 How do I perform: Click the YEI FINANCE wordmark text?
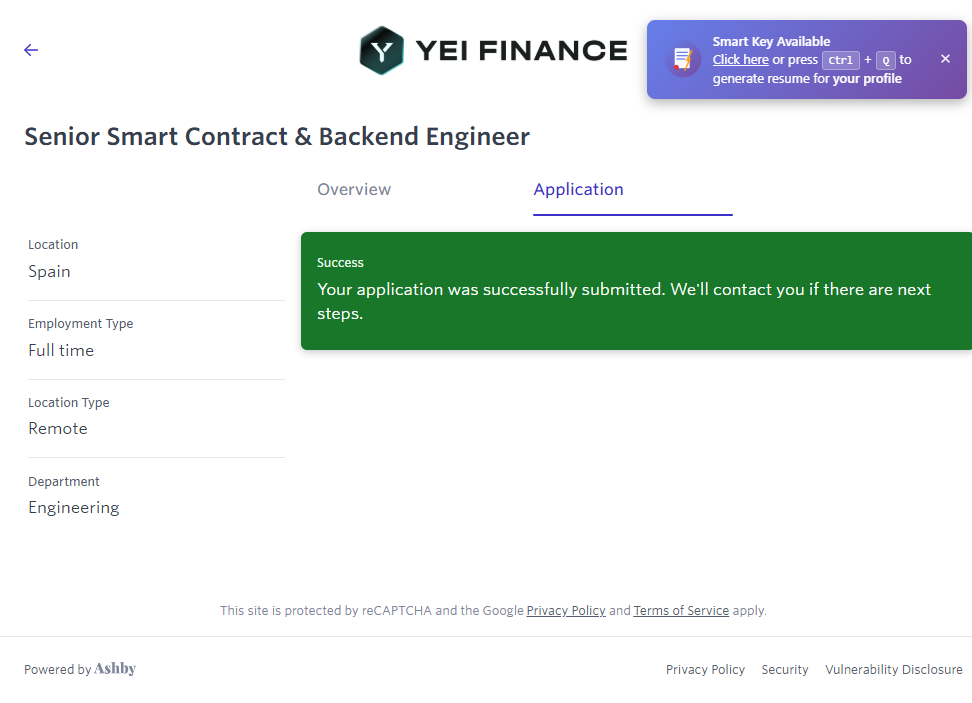click(x=521, y=51)
